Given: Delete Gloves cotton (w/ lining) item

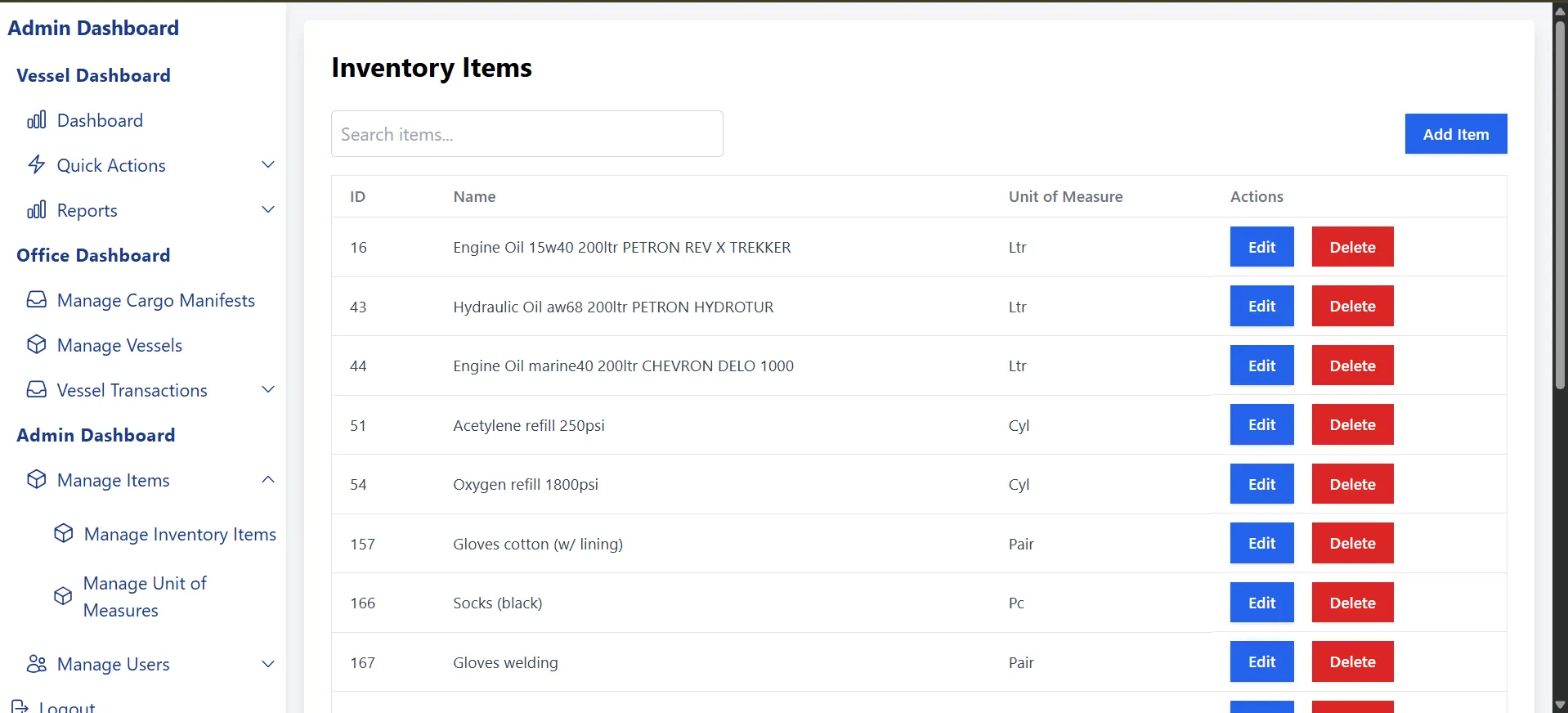Looking at the screenshot, I should (1352, 543).
